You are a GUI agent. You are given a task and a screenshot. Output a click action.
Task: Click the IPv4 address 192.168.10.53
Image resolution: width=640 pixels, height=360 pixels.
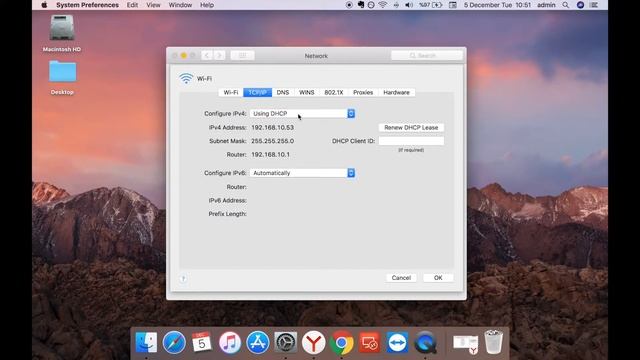(272, 128)
